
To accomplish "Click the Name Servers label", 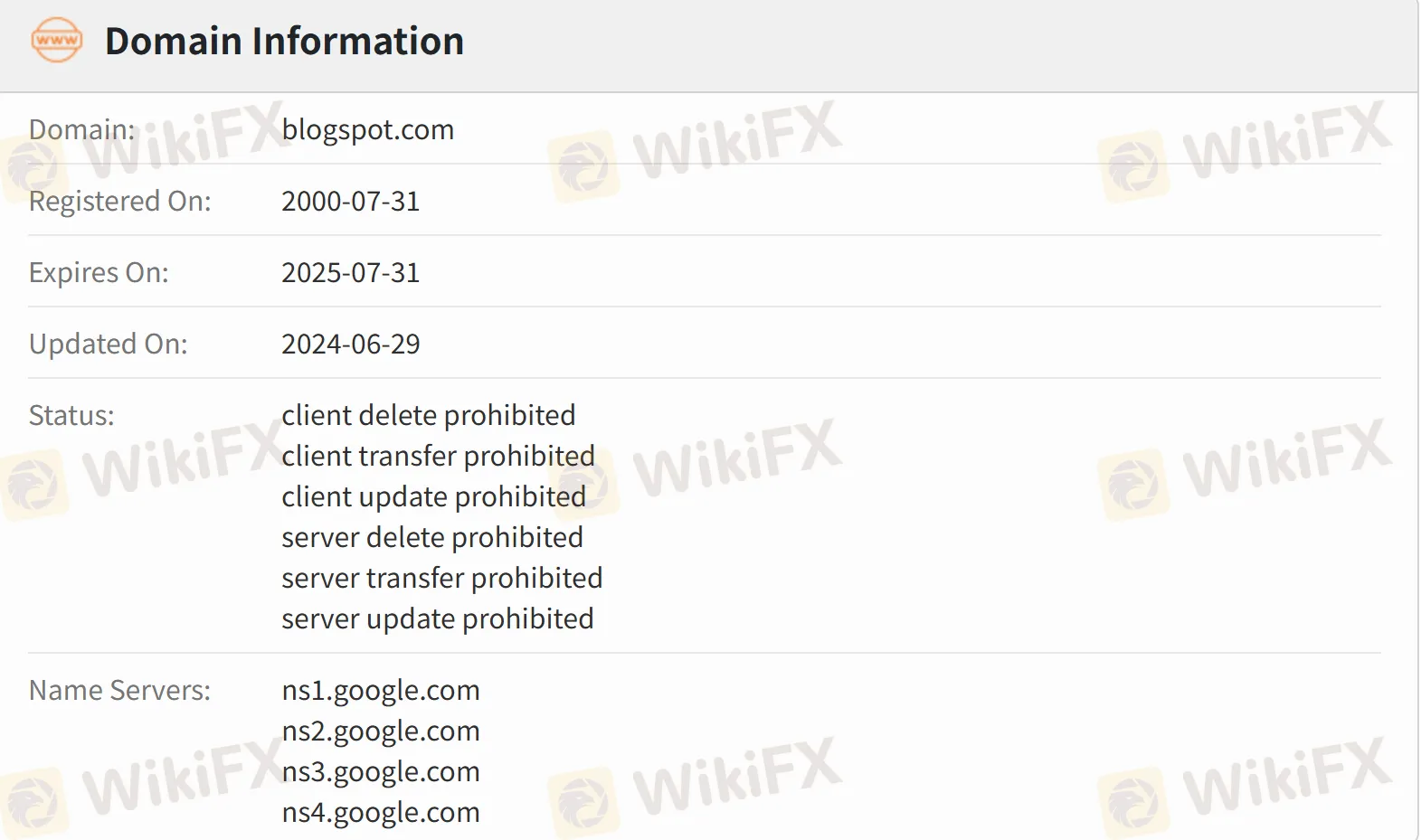I will (119, 690).
